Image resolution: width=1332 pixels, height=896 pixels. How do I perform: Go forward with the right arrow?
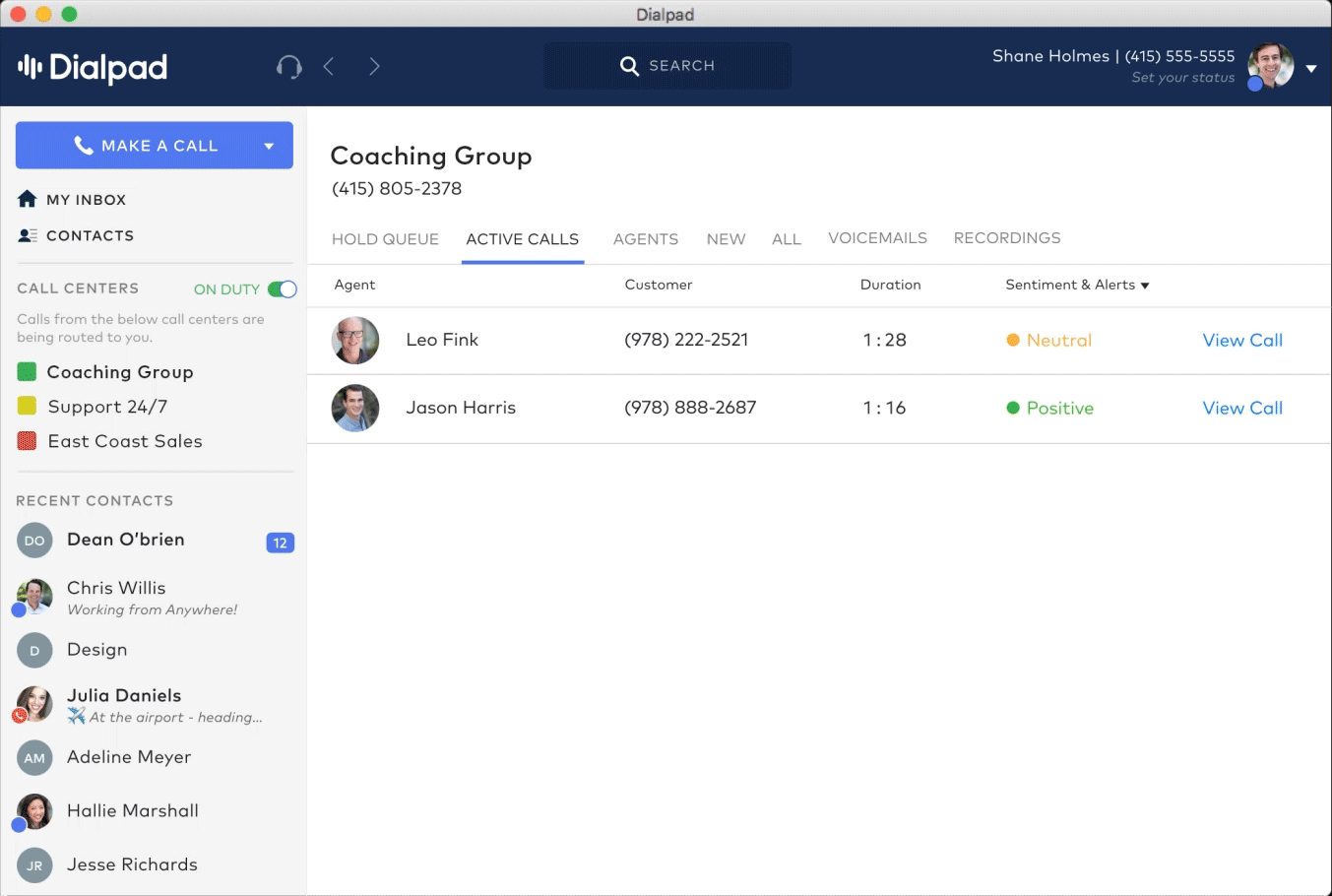click(x=374, y=66)
